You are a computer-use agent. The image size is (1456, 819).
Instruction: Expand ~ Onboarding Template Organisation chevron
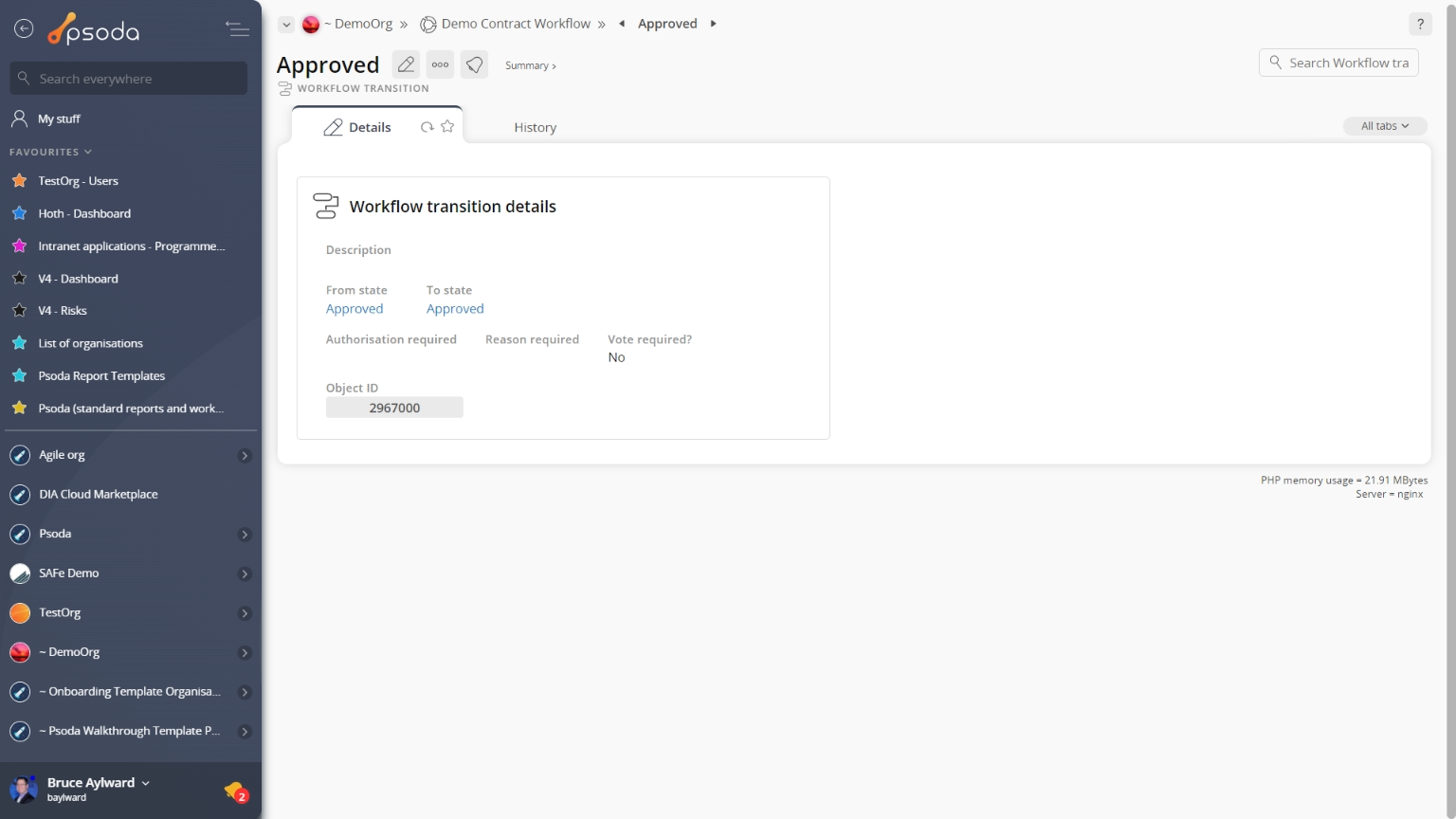(x=245, y=693)
